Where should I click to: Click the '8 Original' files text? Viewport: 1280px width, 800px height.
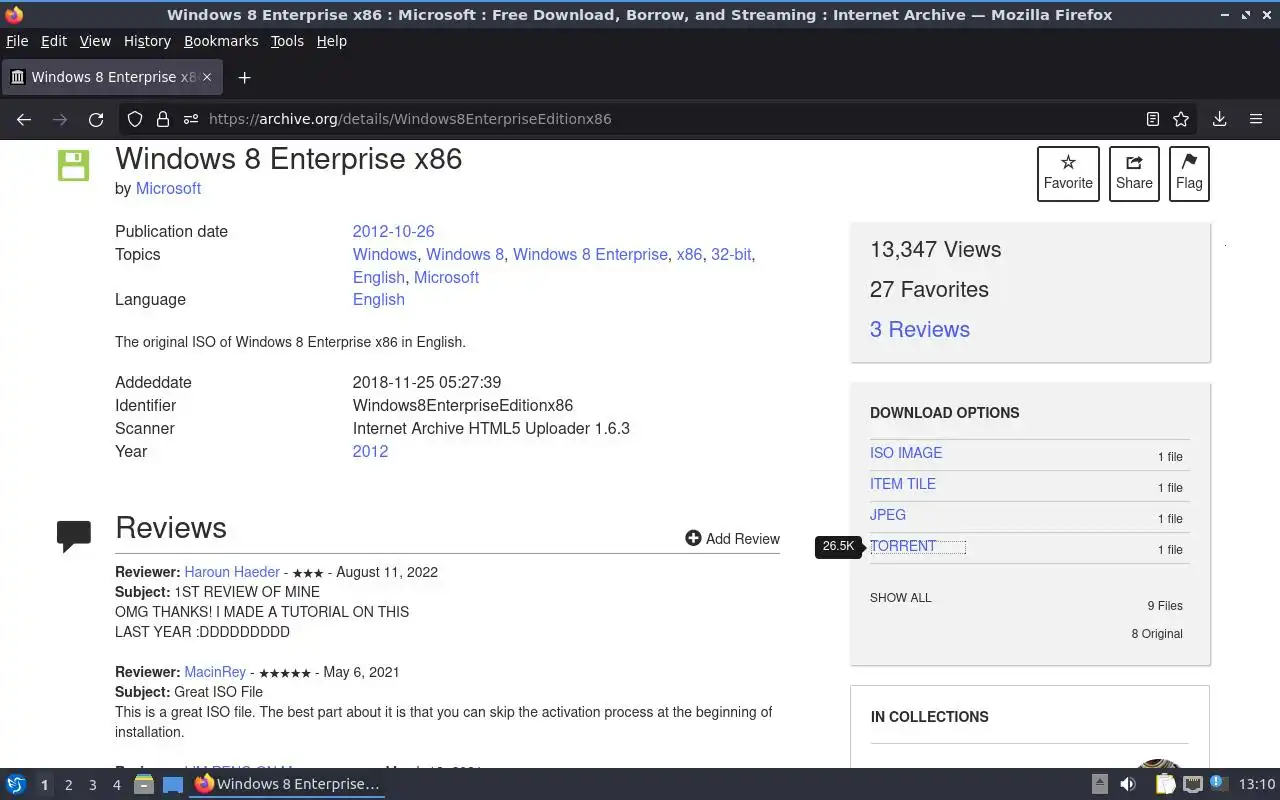click(x=1157, y=634)
